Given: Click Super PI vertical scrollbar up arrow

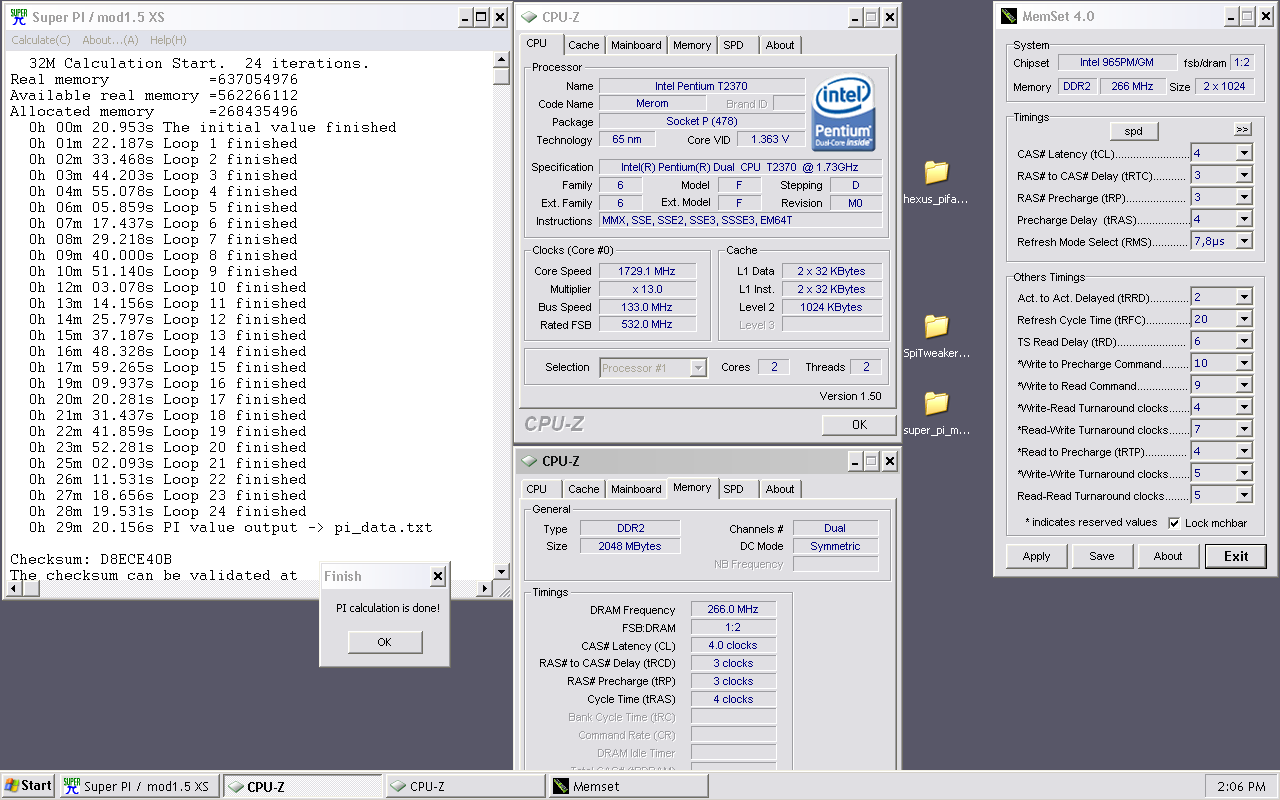Looking at the screenshot, I should pos(502,62).
